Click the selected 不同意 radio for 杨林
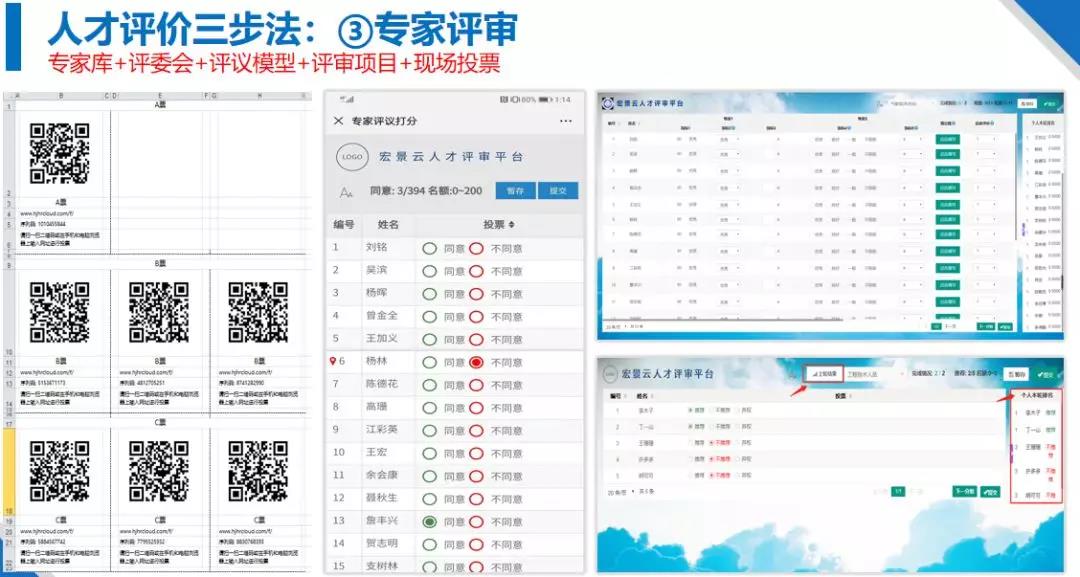This screenshot has height=577, width=1080. pos(476,362)
